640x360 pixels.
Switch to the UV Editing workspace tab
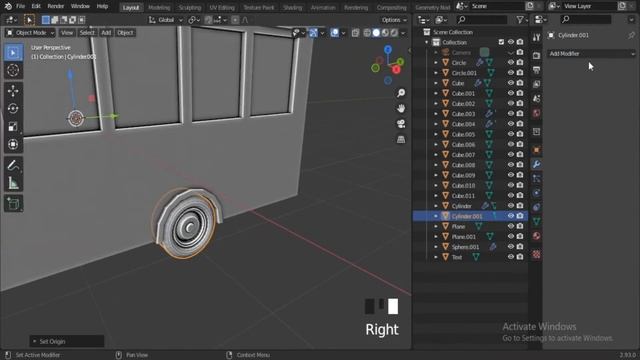click(222, 7)
